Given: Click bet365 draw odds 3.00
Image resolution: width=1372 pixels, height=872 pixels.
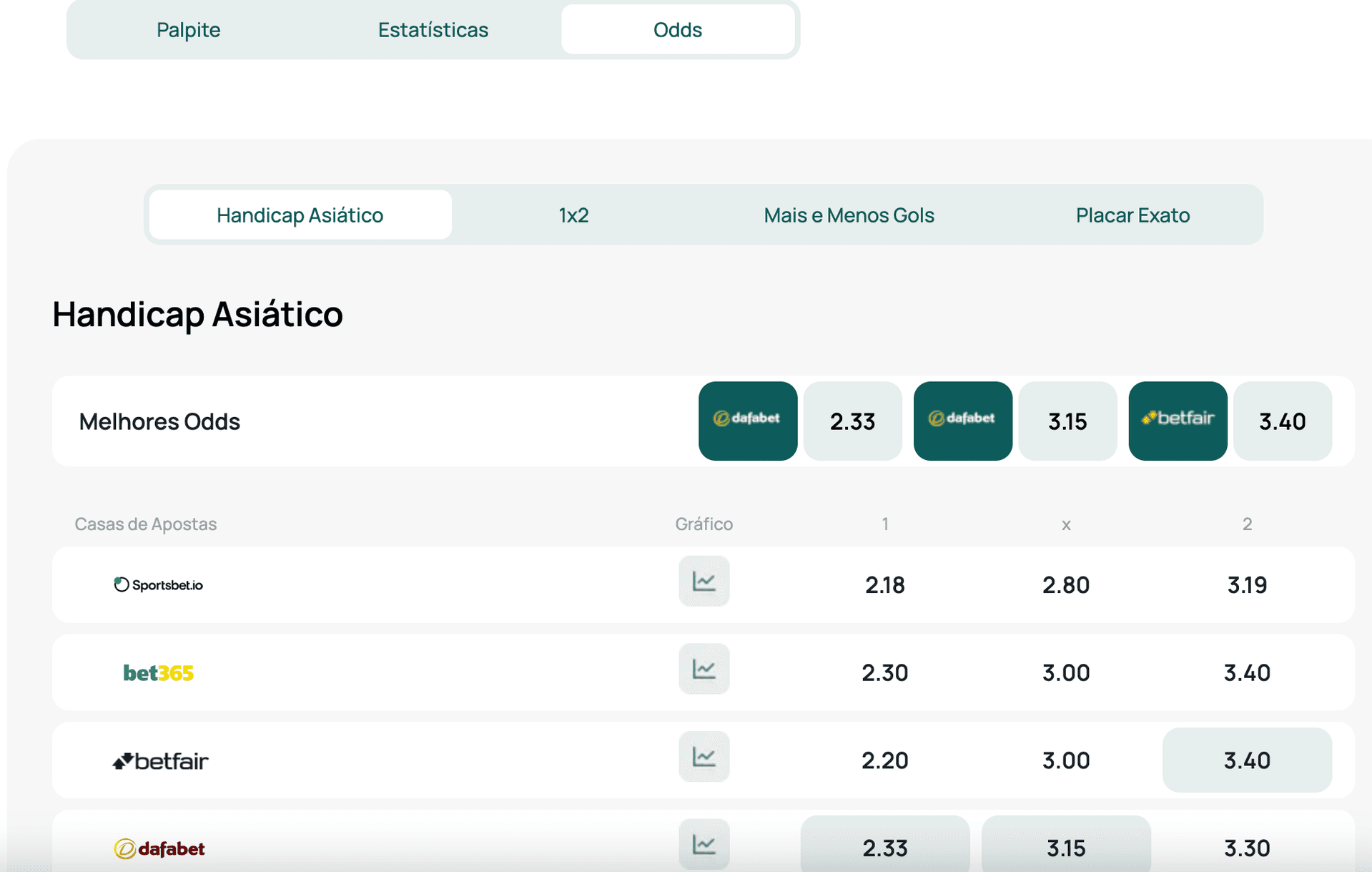Looking at the screenshot, I should point(1066,672).
